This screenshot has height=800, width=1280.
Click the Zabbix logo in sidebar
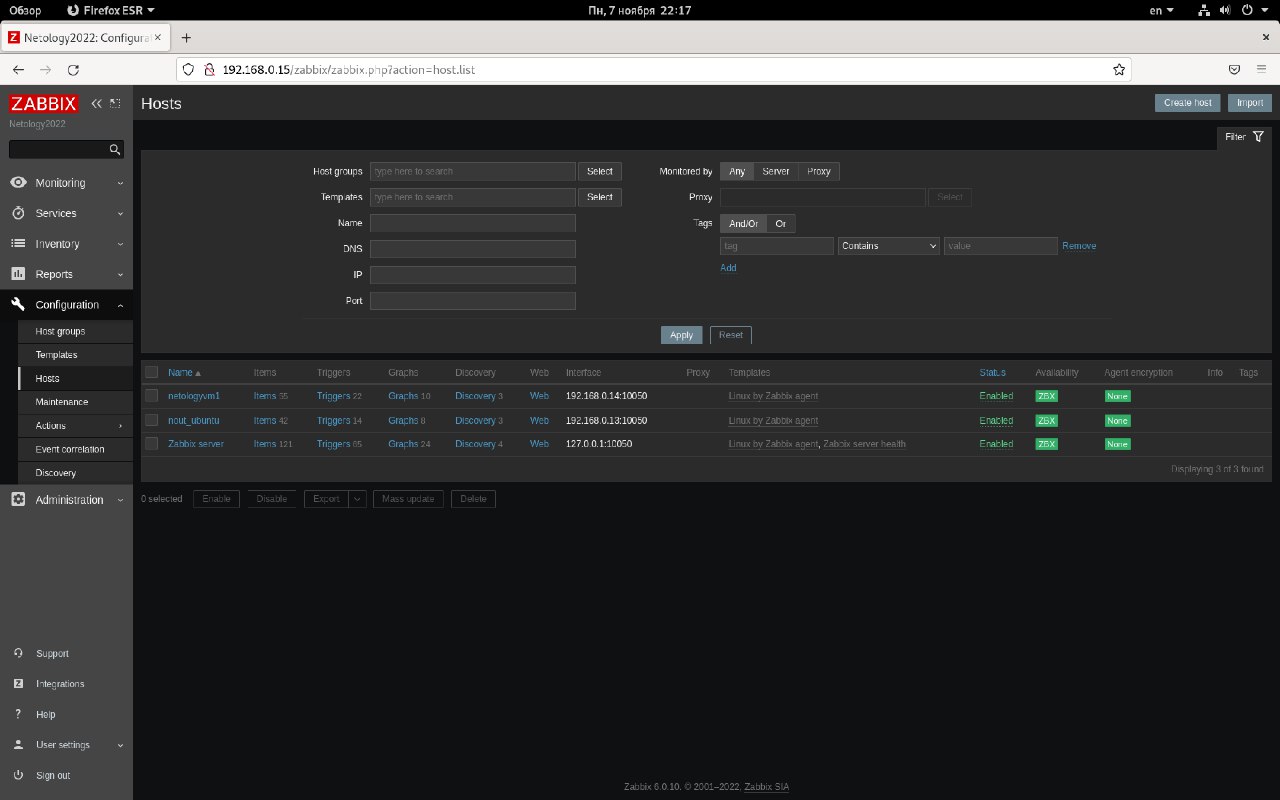[x=43, y=104]
